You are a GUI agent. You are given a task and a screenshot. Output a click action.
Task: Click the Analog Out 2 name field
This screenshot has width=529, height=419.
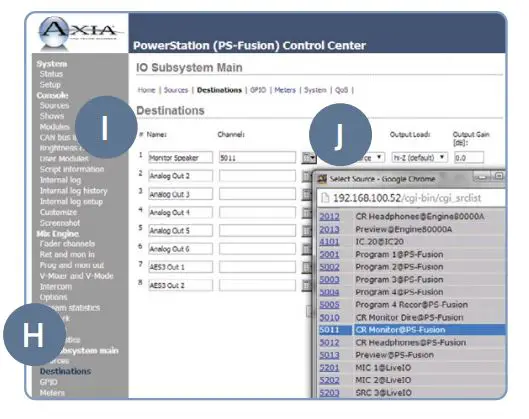pos(180,176)
